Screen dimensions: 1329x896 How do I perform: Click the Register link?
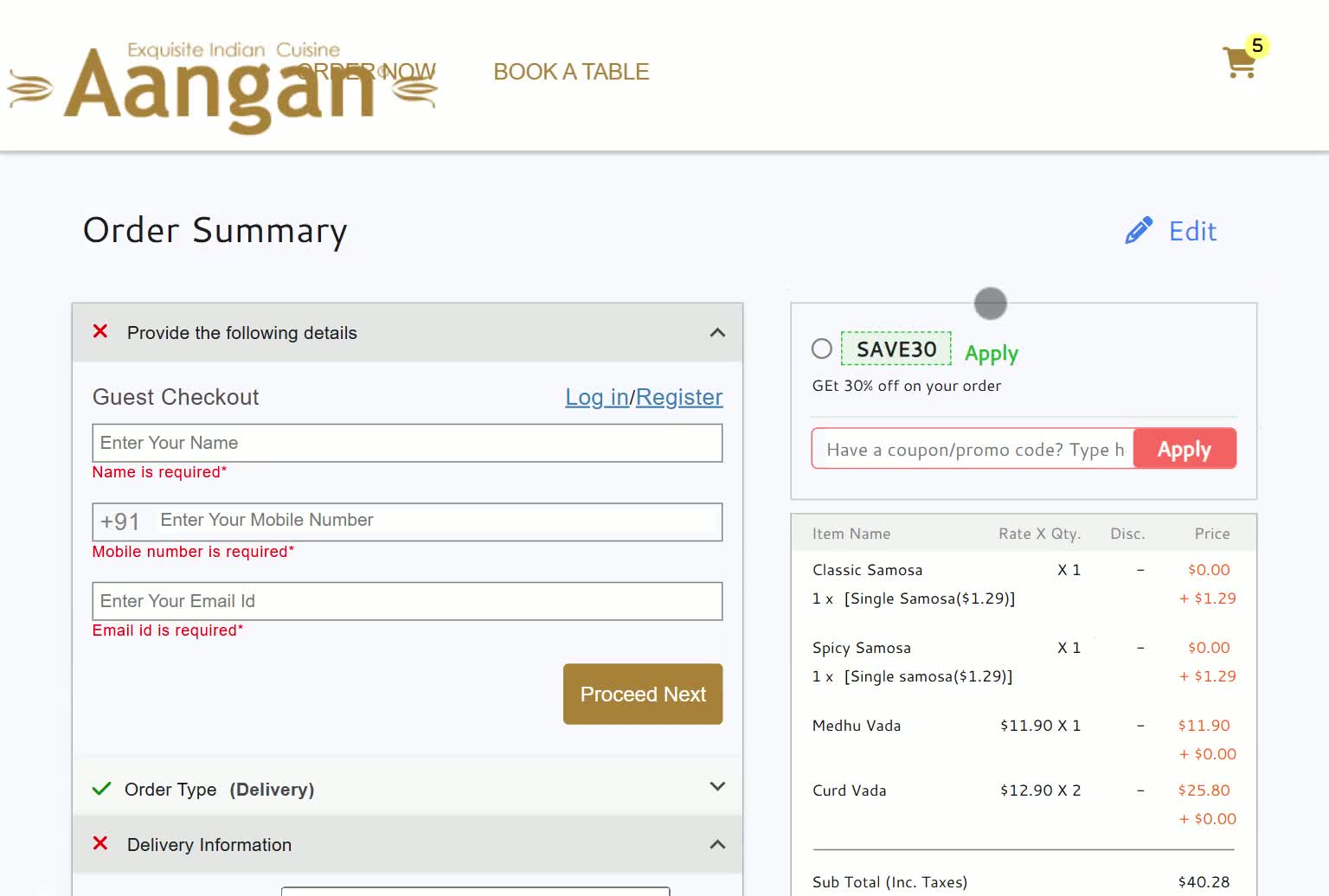[x=679, y=397]
